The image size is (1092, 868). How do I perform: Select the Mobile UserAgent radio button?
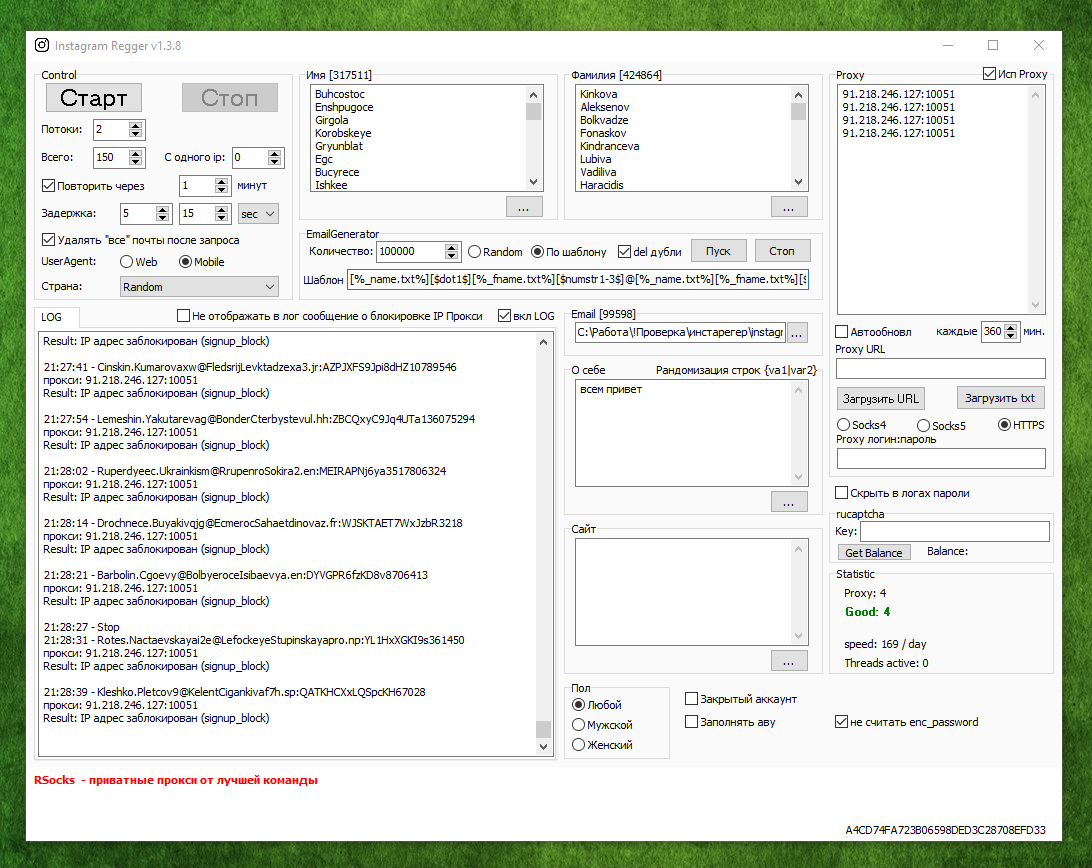tap(185, 262)
